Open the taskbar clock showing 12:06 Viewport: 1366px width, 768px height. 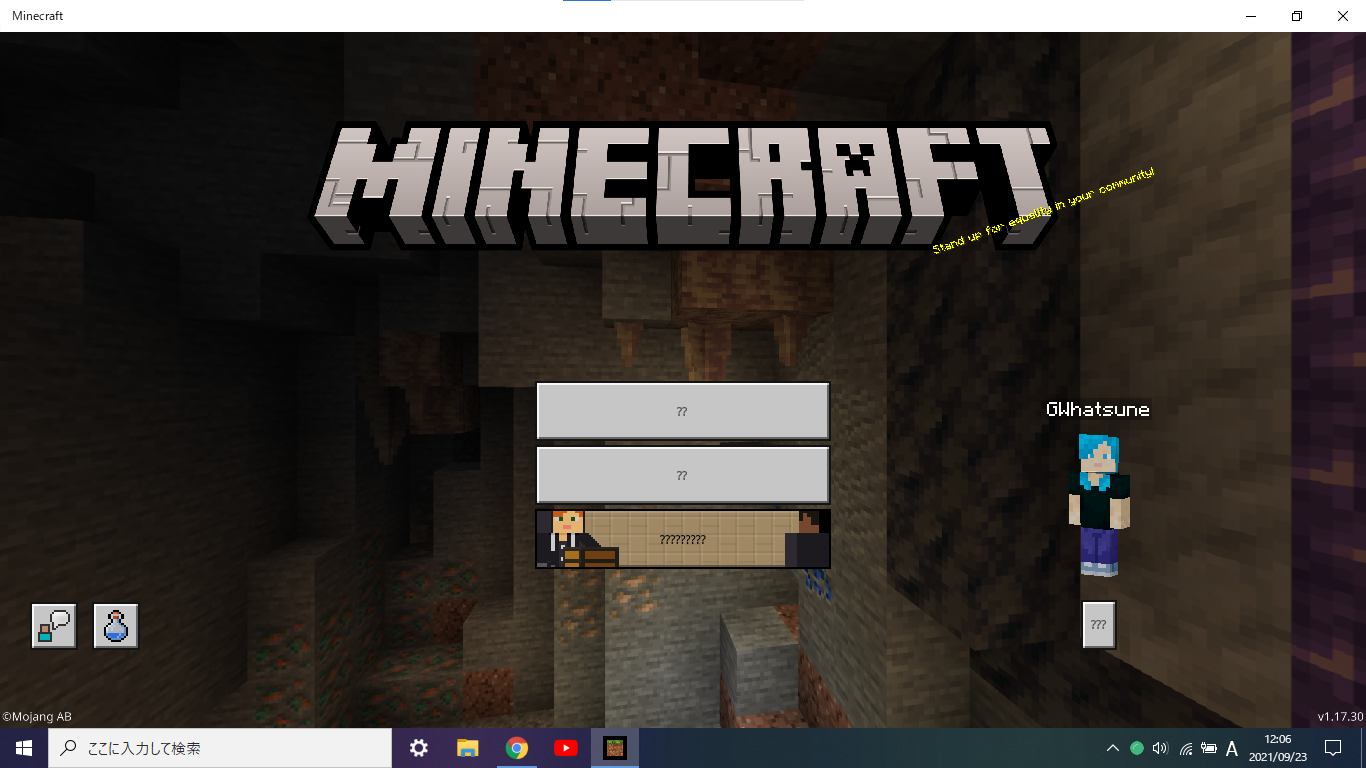point(1278,748)
